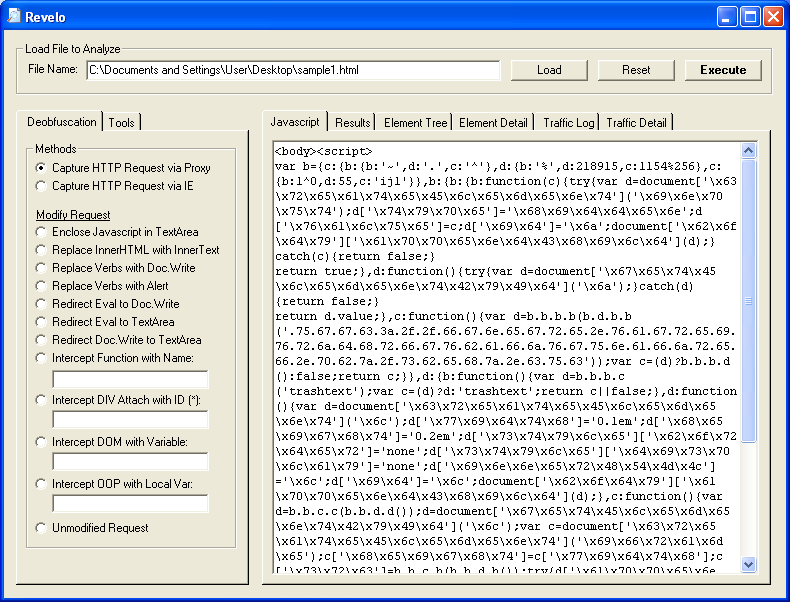Enable Enclose Javascript in TextArea option
The width and height of the screenshot is (790, 602).
tap(41, 232)
